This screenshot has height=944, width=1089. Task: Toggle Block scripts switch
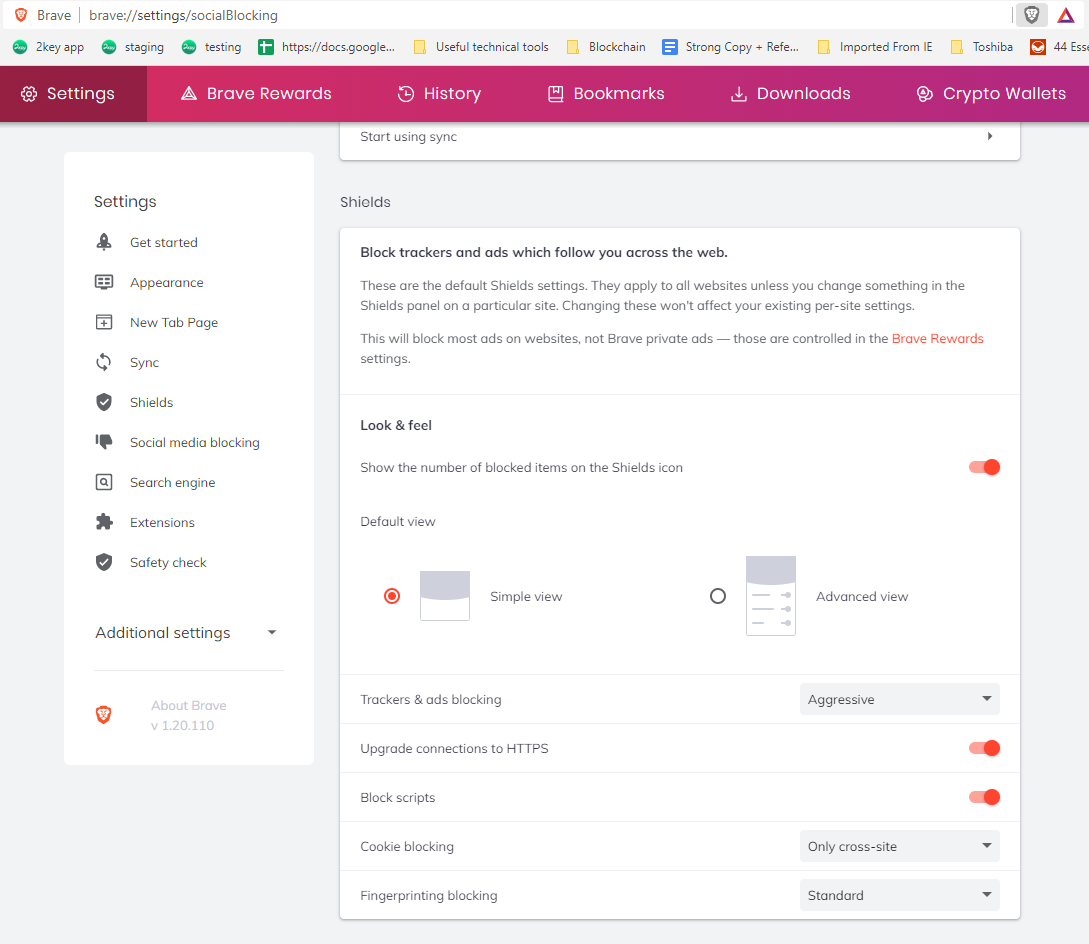(x=984, y=797)
